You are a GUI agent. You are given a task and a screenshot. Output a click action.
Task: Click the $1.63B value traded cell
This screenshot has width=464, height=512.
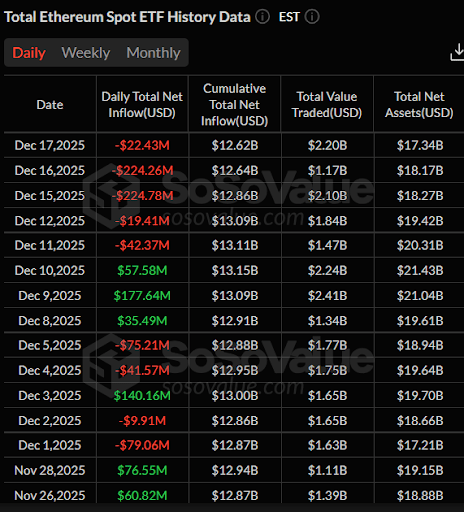pyautogui.click(x=327, y=445)
